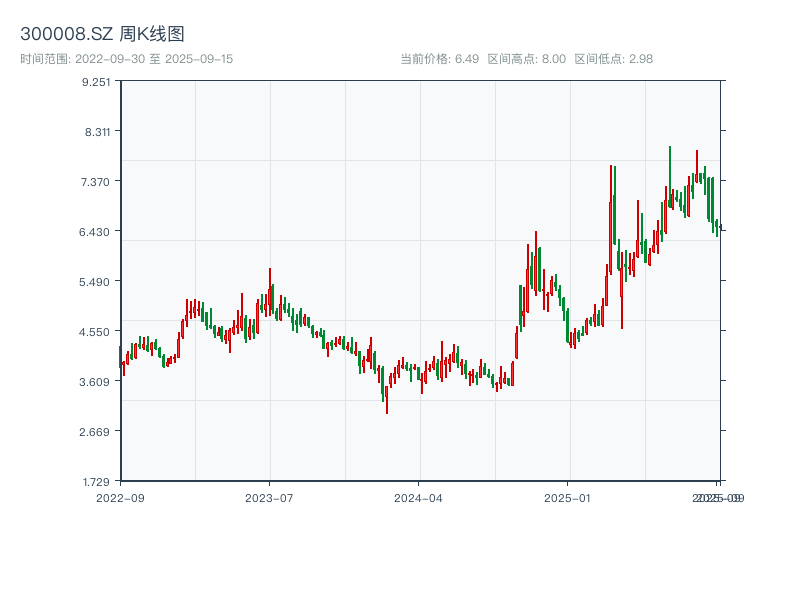Click x-axis label 2024-04
The height and width of the screenshot is (600, 800).
point(418,498)
